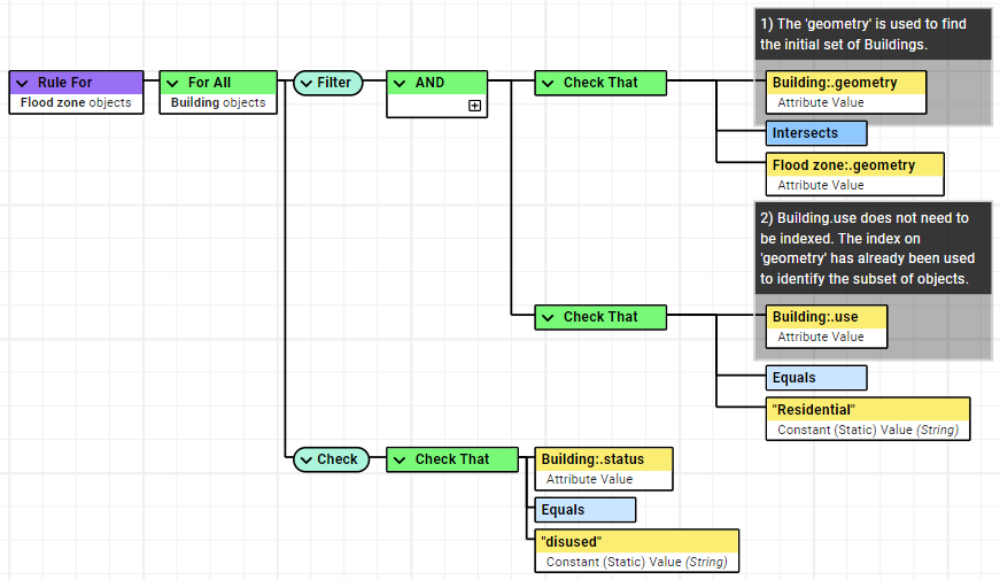Screen dimensions: 1000x580
Task: Click the chevron icon on the AND node
Action: point(398,82)
